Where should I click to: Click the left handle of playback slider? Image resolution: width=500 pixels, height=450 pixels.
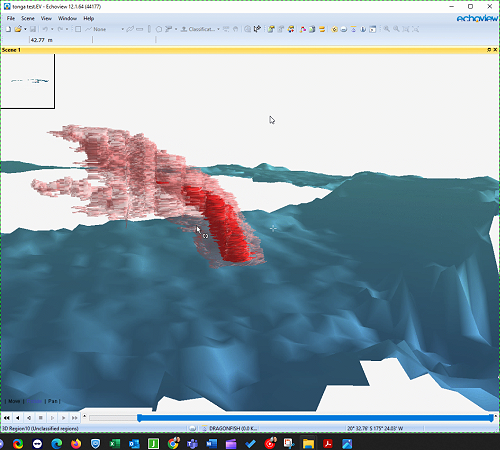click(139, 418)
